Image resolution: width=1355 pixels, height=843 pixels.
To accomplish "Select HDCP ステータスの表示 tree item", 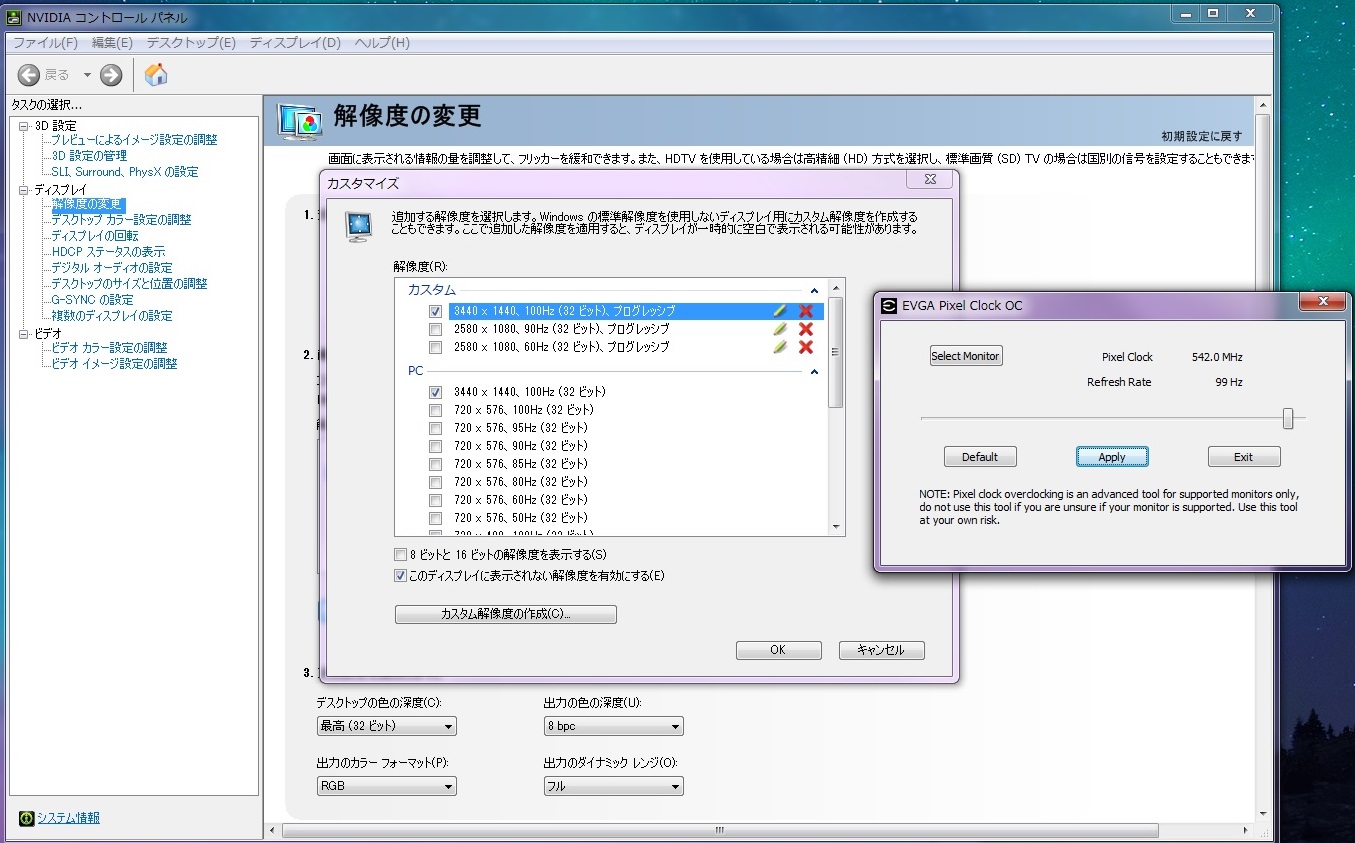I will pyautogui.click(x=108, y=252).
